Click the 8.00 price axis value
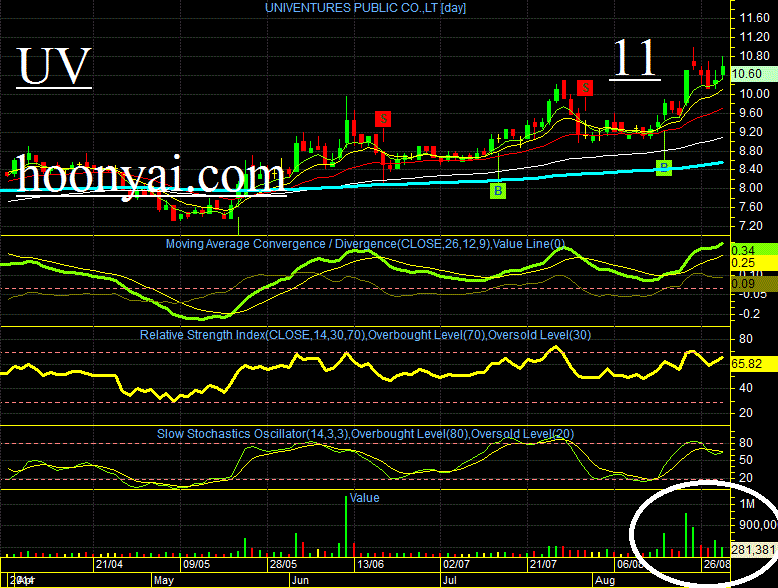Image resolution: width=778 pixels, height=588 pixels. point(751,188)
